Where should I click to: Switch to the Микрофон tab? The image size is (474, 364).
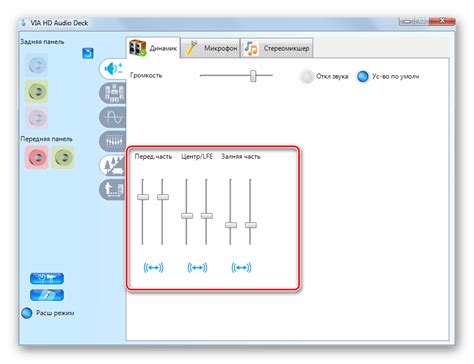coord(211,48)
